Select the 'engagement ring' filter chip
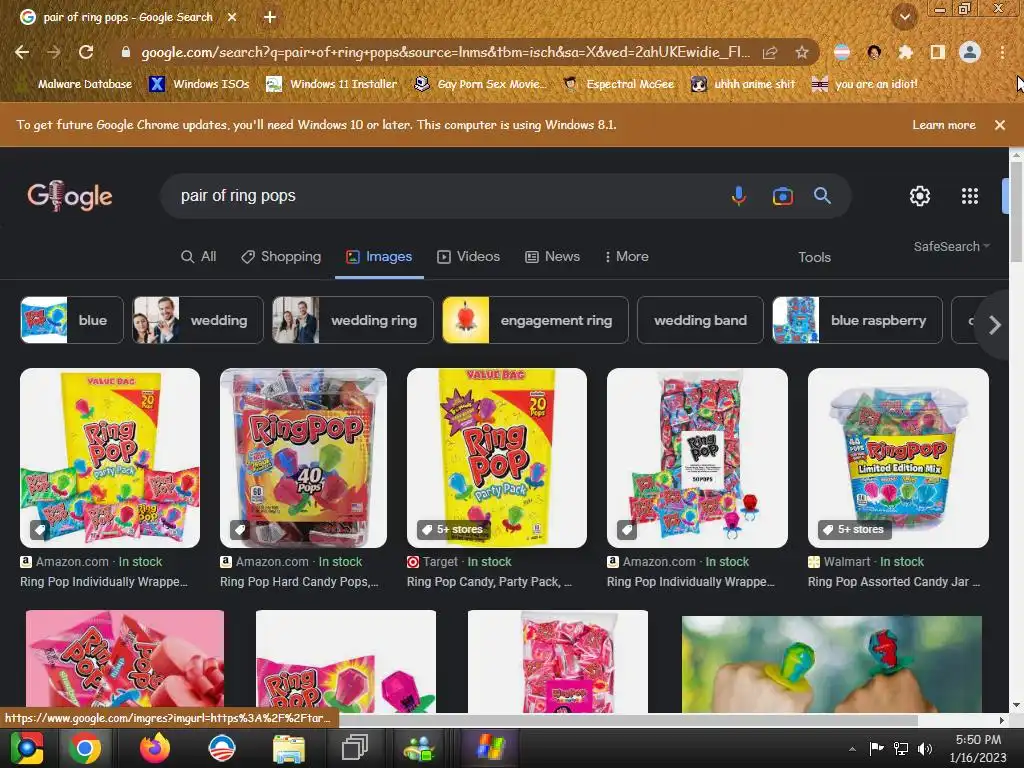Screen dimensions: 1024x768 point(536,320)
